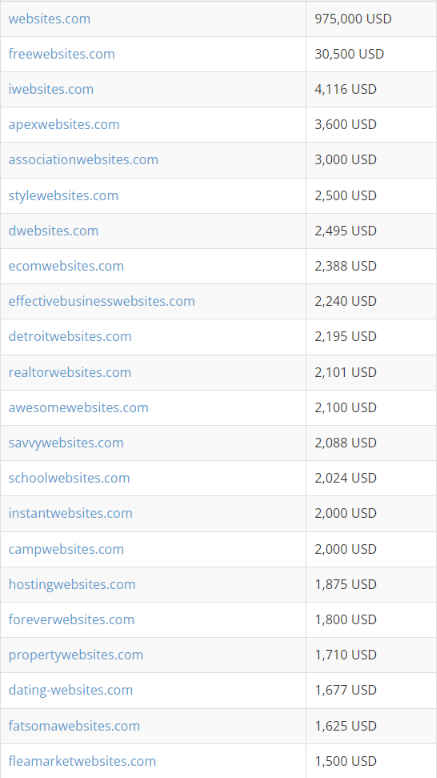Click stylewebsites.com link
This screenshot has width=437, height=778.
click(x=63, y=195)
